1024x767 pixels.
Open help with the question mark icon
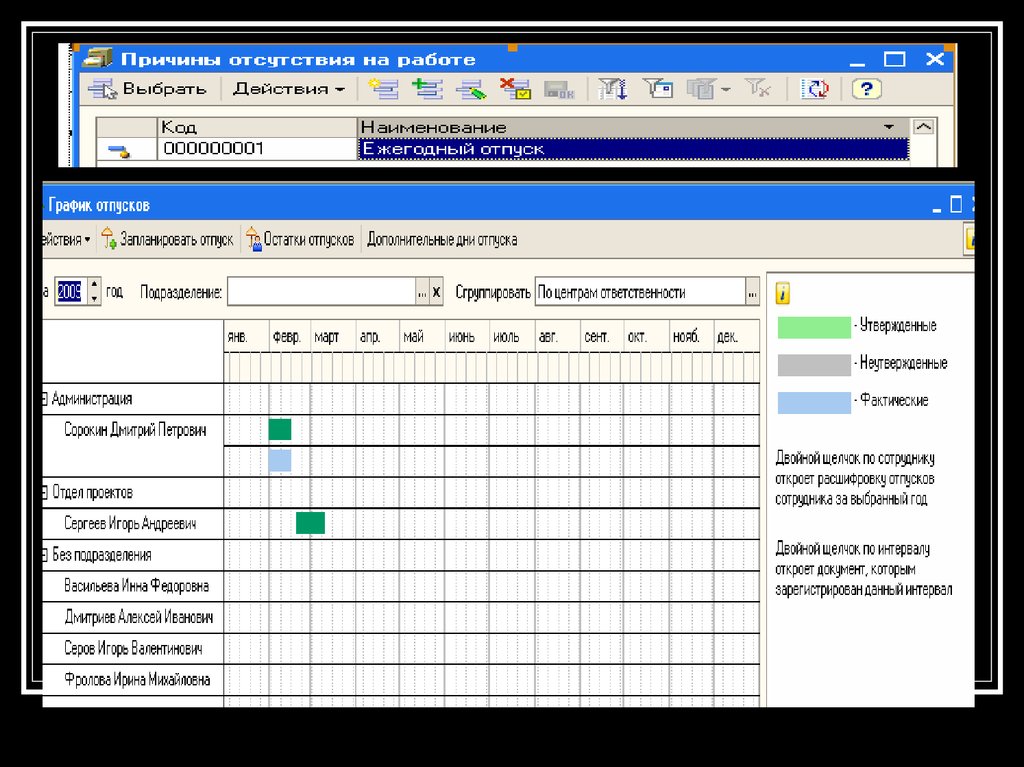pyautogui.click(x=866, y=89)
